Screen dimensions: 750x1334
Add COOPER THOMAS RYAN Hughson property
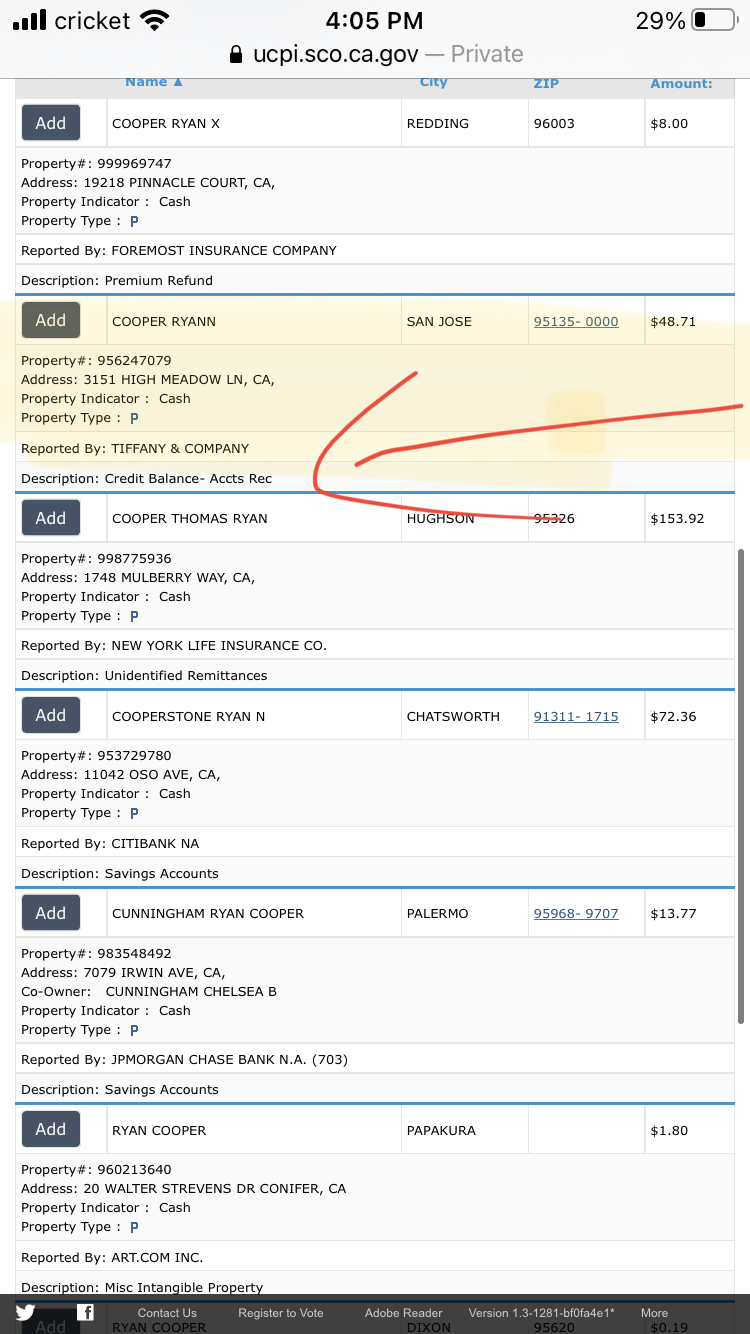(x=51, y=518)
